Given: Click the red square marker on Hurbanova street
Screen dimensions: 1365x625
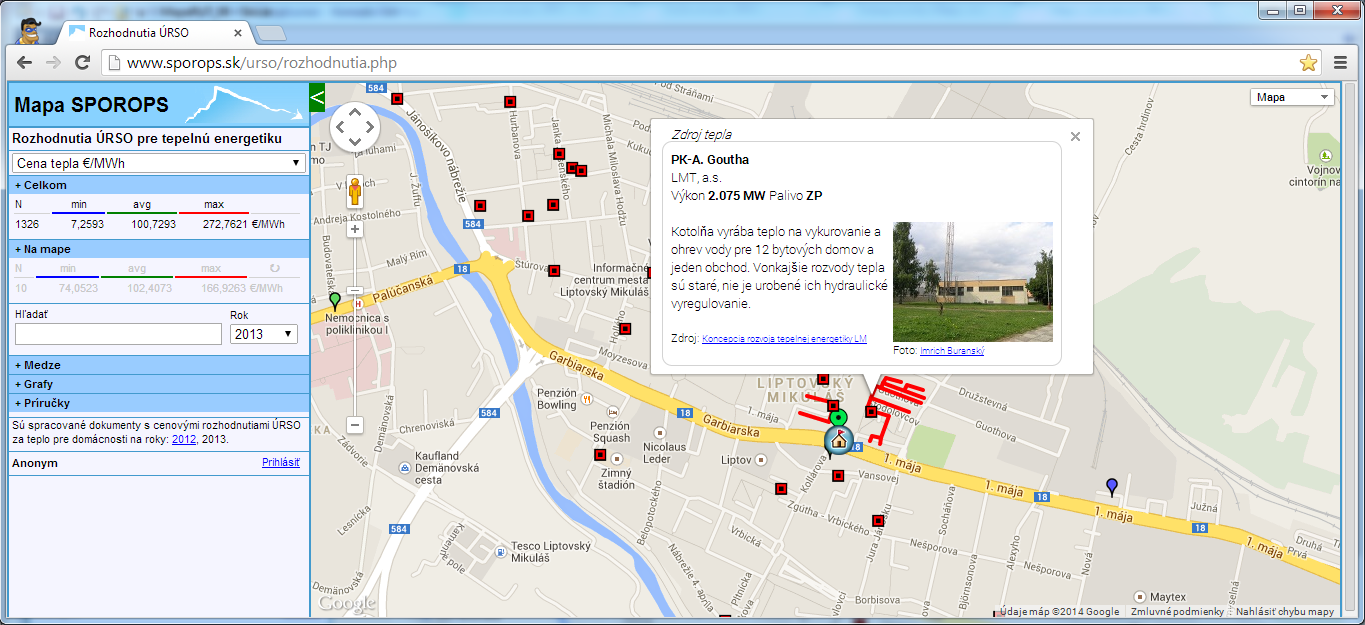Looking at the screenshot, I should [x=510, y=102].
